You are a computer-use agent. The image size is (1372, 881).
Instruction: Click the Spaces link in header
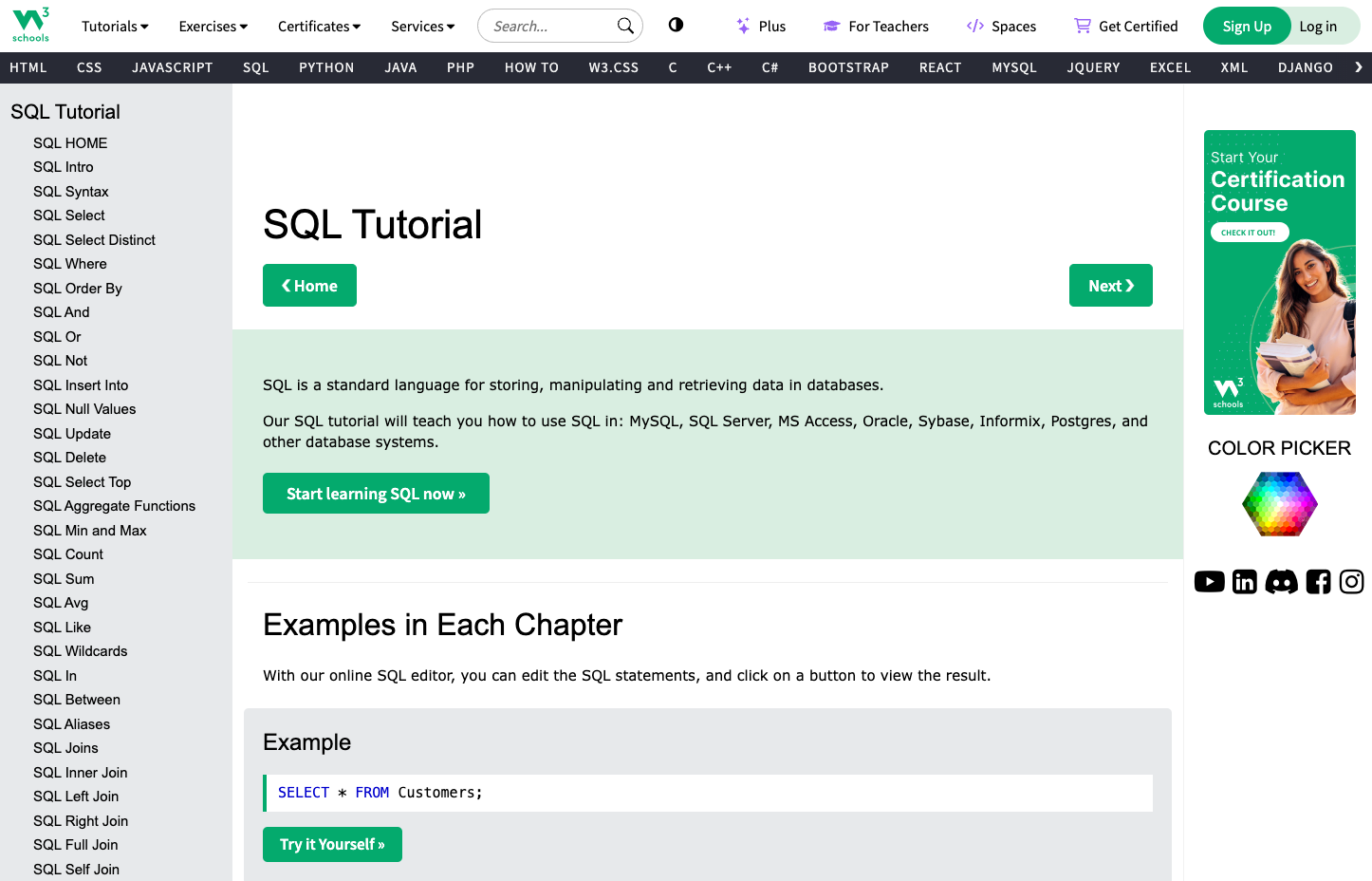(1001, 27)
